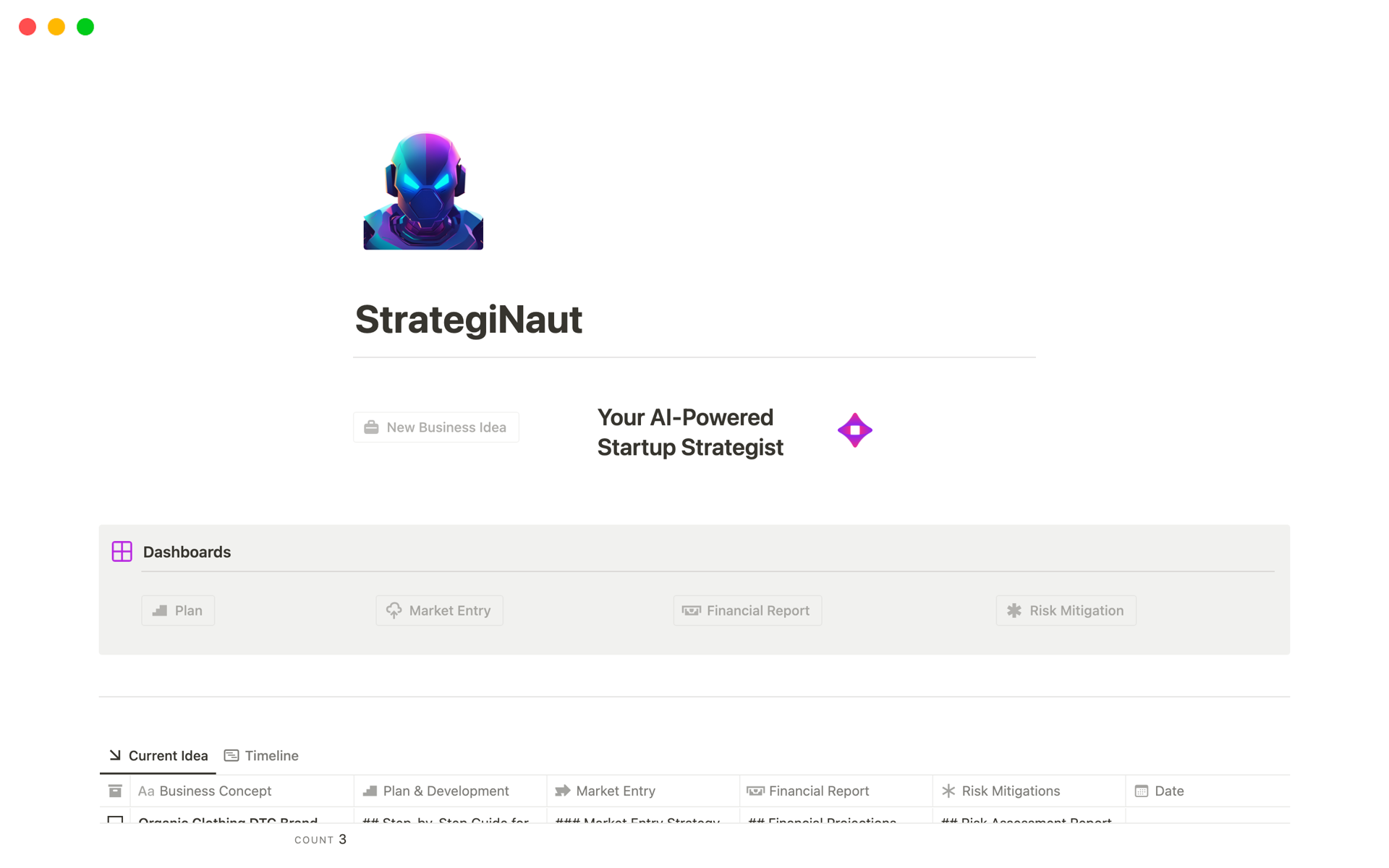Click the Market Entry column arrow icon
1389x868 pixels.
(562, 791)
